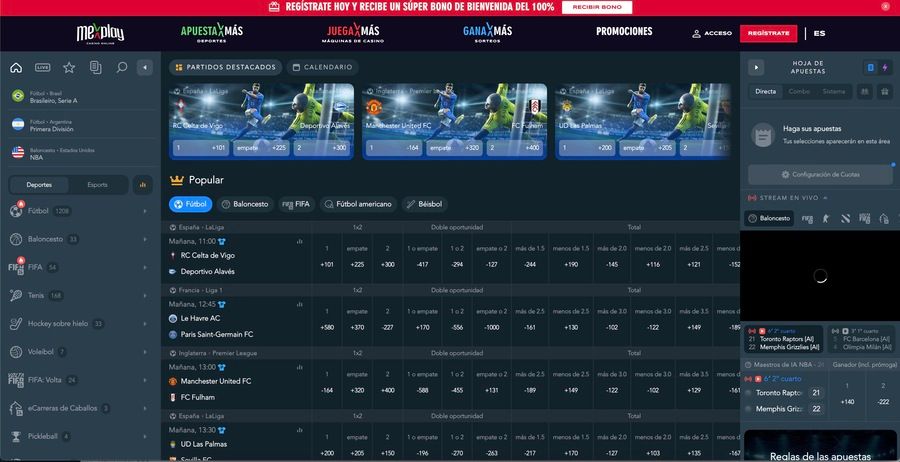Switch to Calendario tab
The width and height of the screenshot is (900, 462).
point(323,67)
